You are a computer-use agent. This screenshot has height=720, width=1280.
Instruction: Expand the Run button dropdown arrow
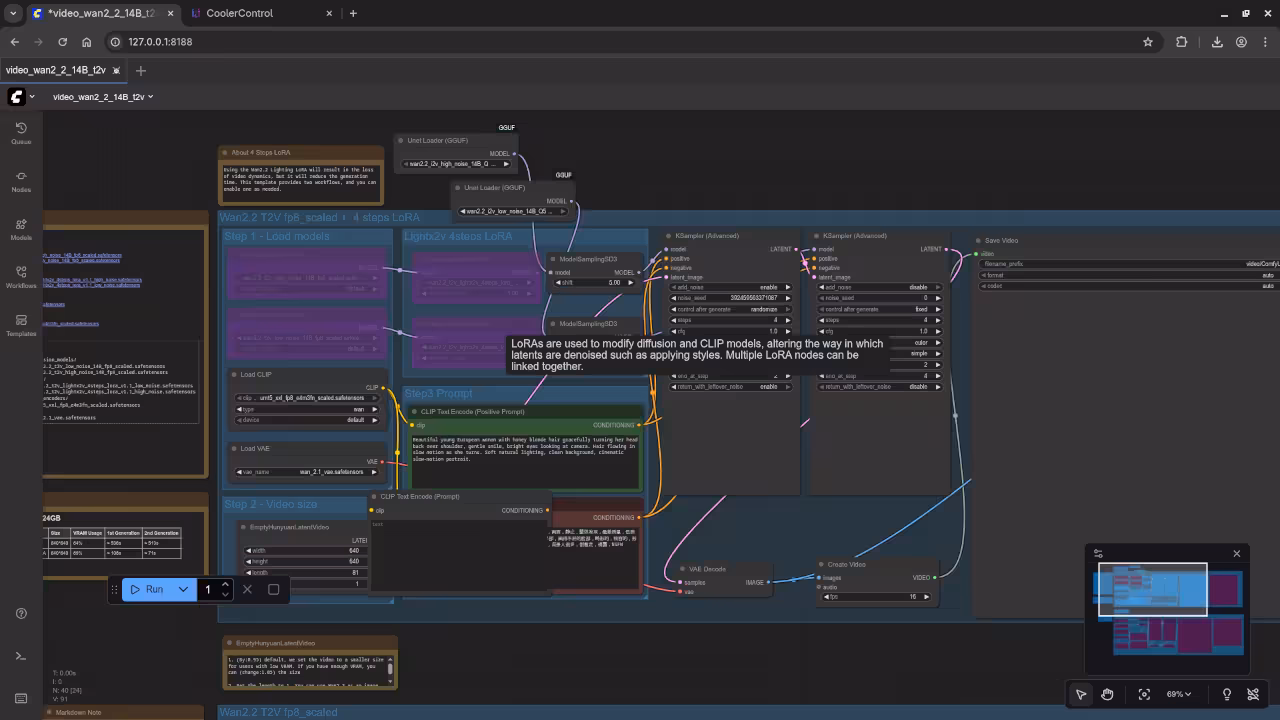[183, 589]
